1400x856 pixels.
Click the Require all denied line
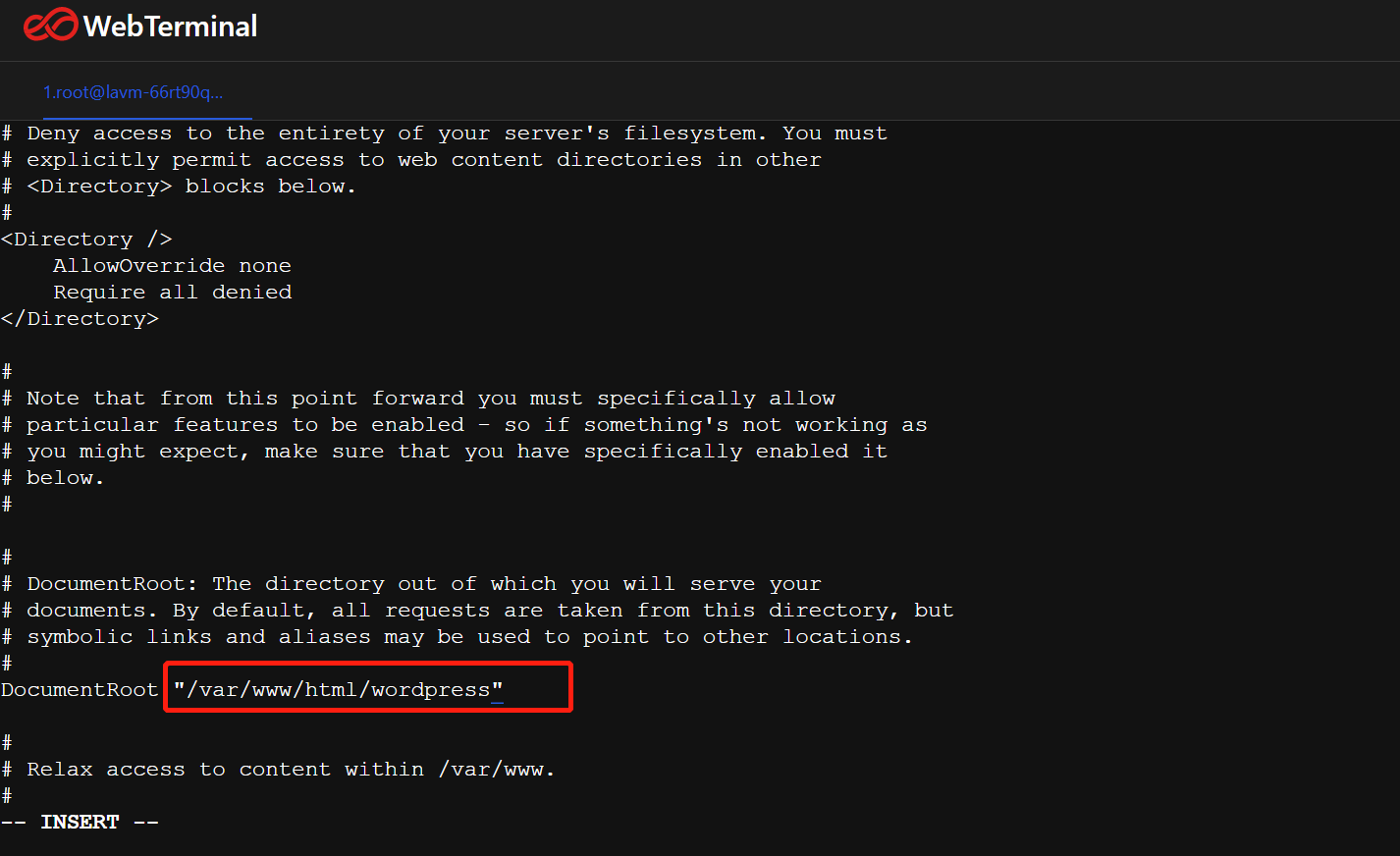172,293
